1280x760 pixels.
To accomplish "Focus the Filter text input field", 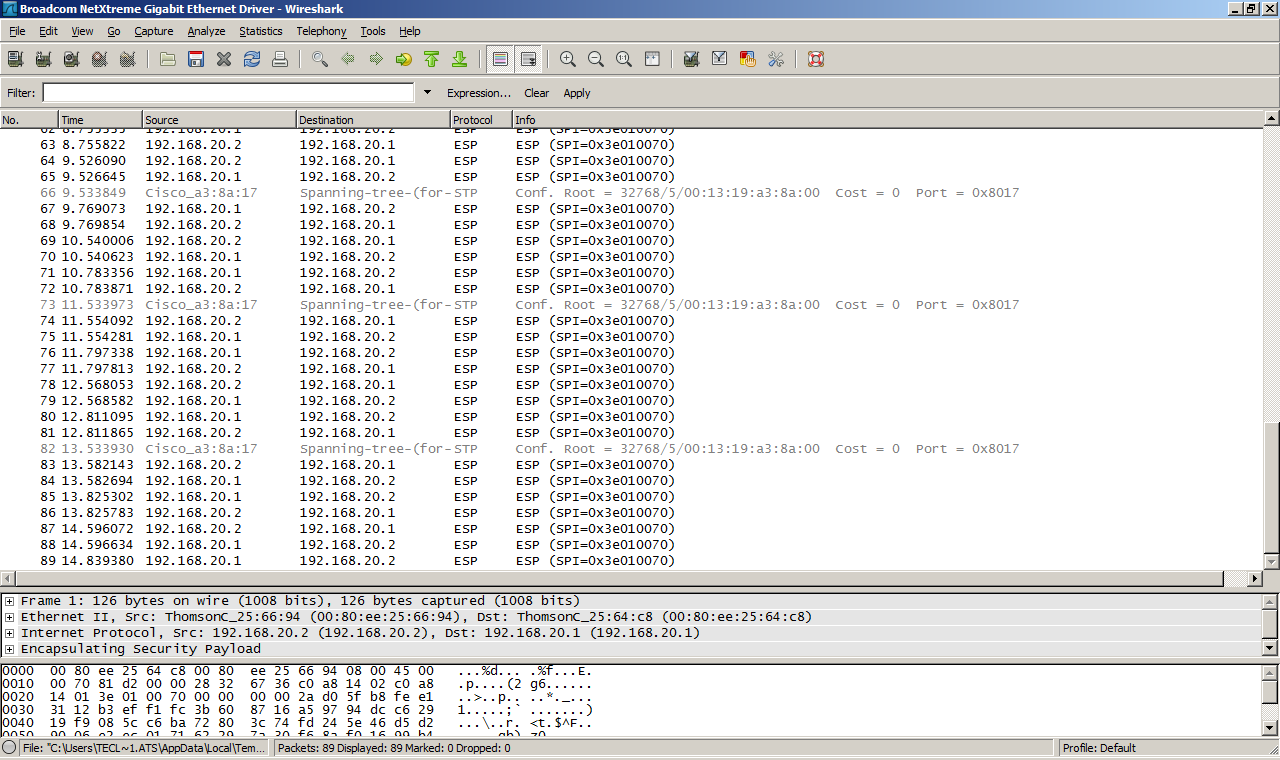I will 228,92.
